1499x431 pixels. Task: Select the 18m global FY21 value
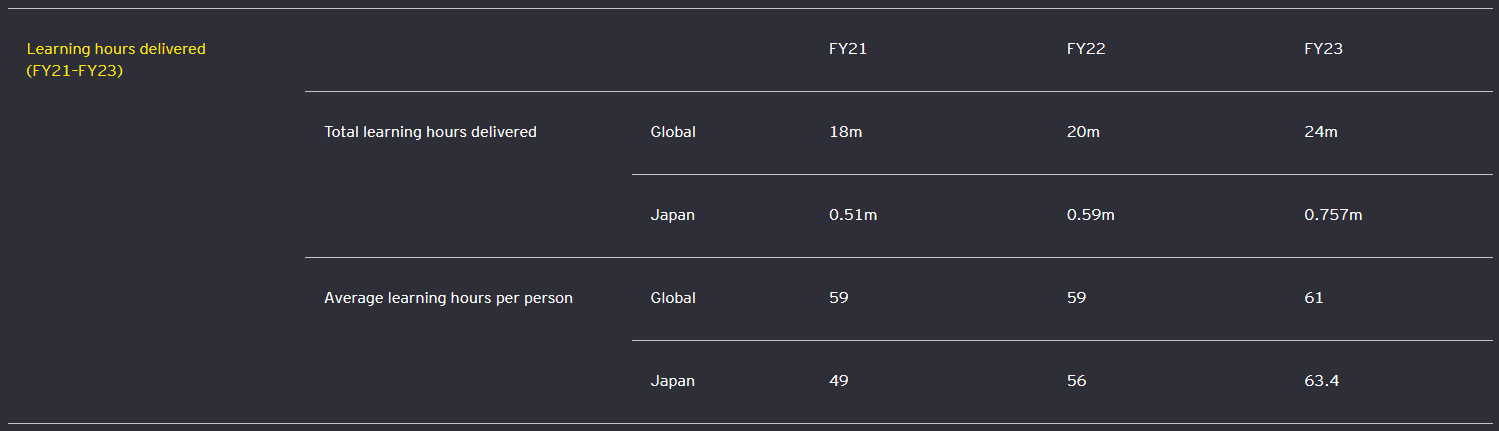click(x=845, y=132)
